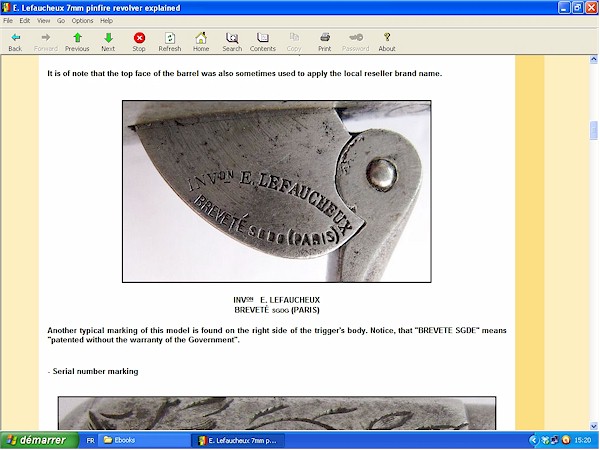Click the greyed Copy toolbar button
This screenshot has width=600, height=450.
tap(294, 42)
